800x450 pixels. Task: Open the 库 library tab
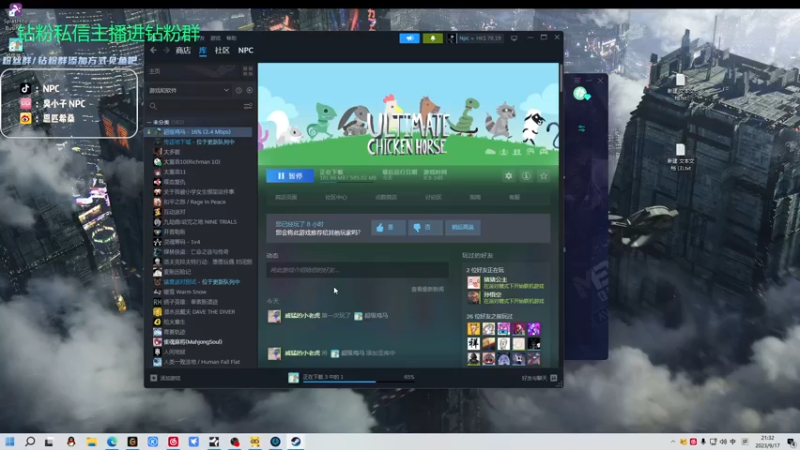pos(203,50)
